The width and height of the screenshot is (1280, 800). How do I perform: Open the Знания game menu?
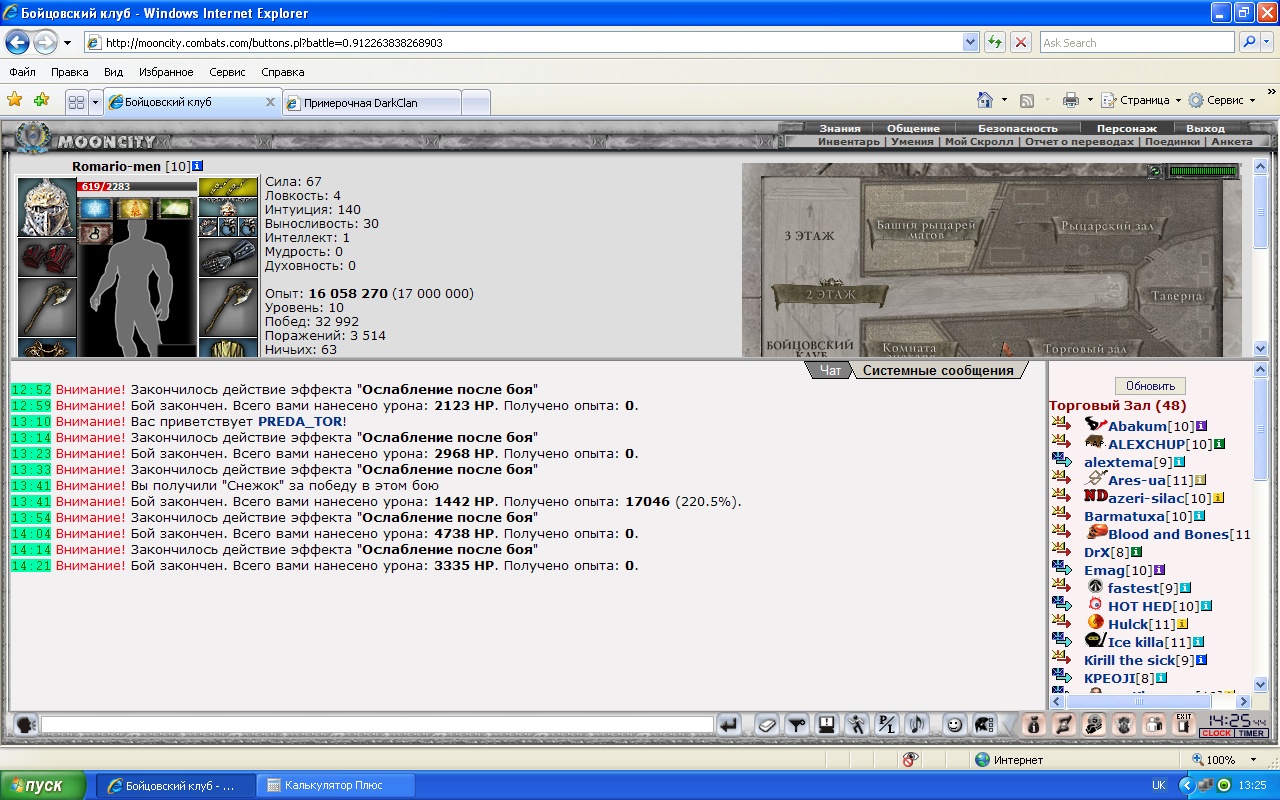(x=840, y=128)
